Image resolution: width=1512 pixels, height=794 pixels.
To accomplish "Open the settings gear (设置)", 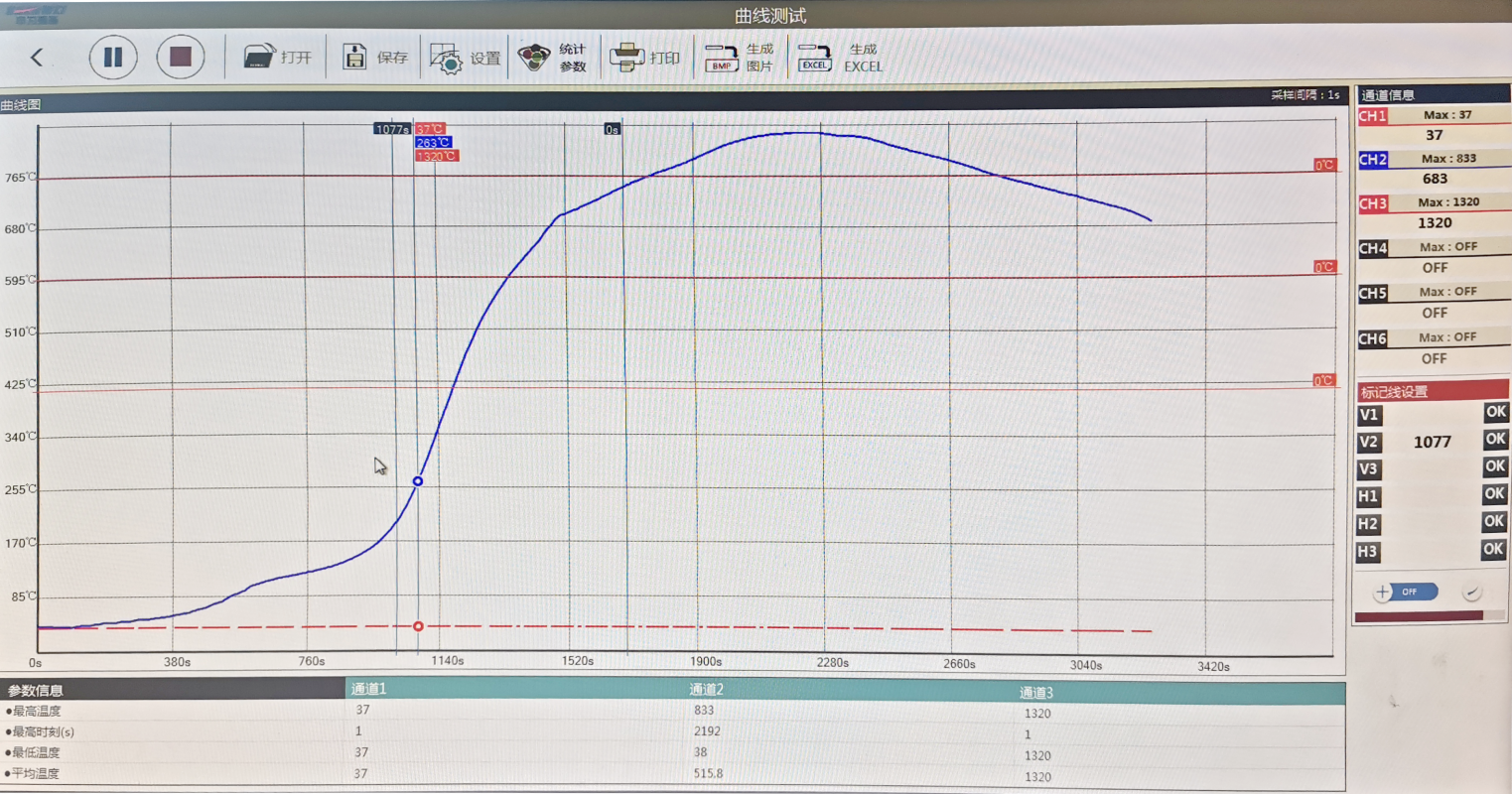I will [x=465, y=58].
